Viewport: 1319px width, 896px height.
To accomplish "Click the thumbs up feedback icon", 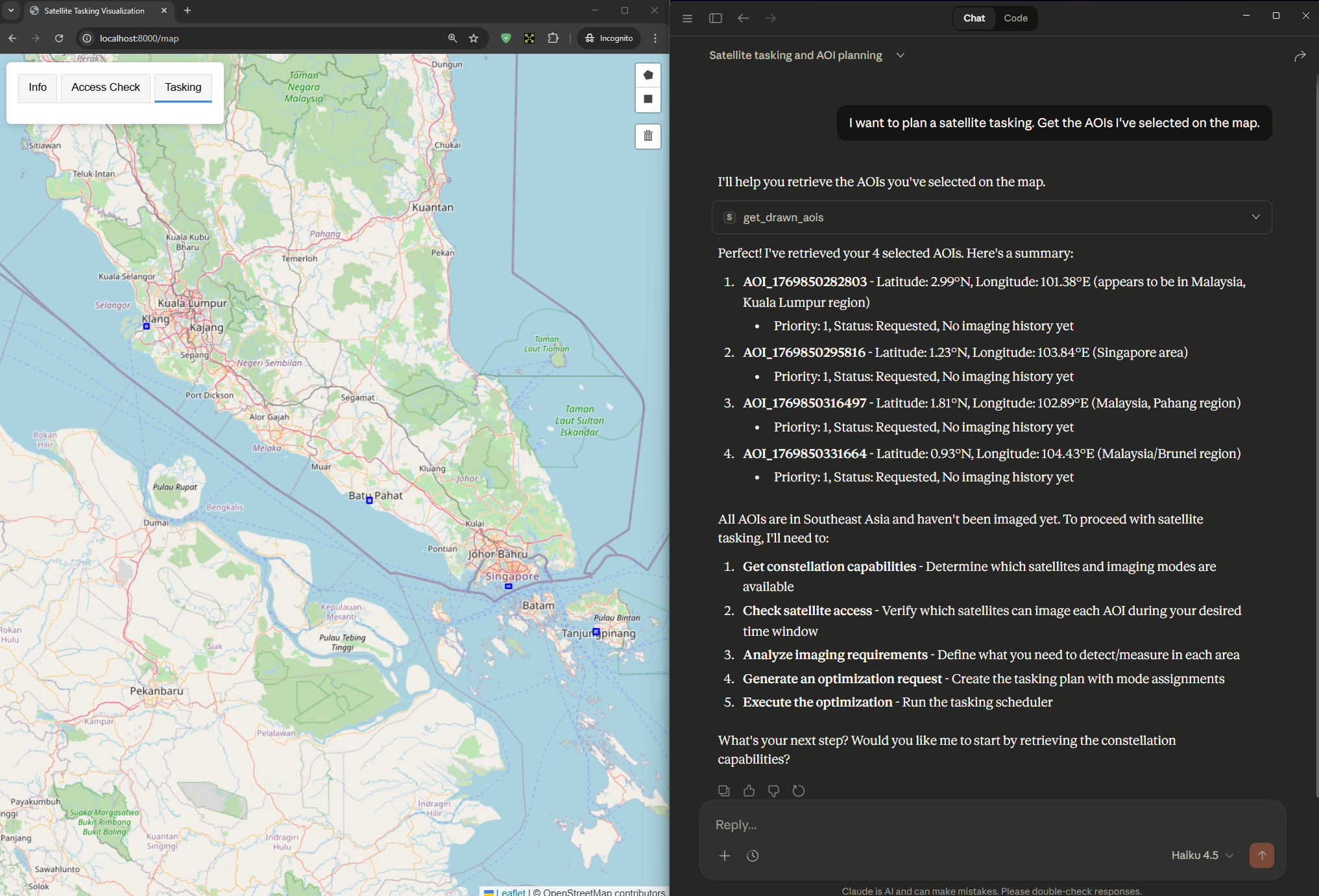I will 749,790.
